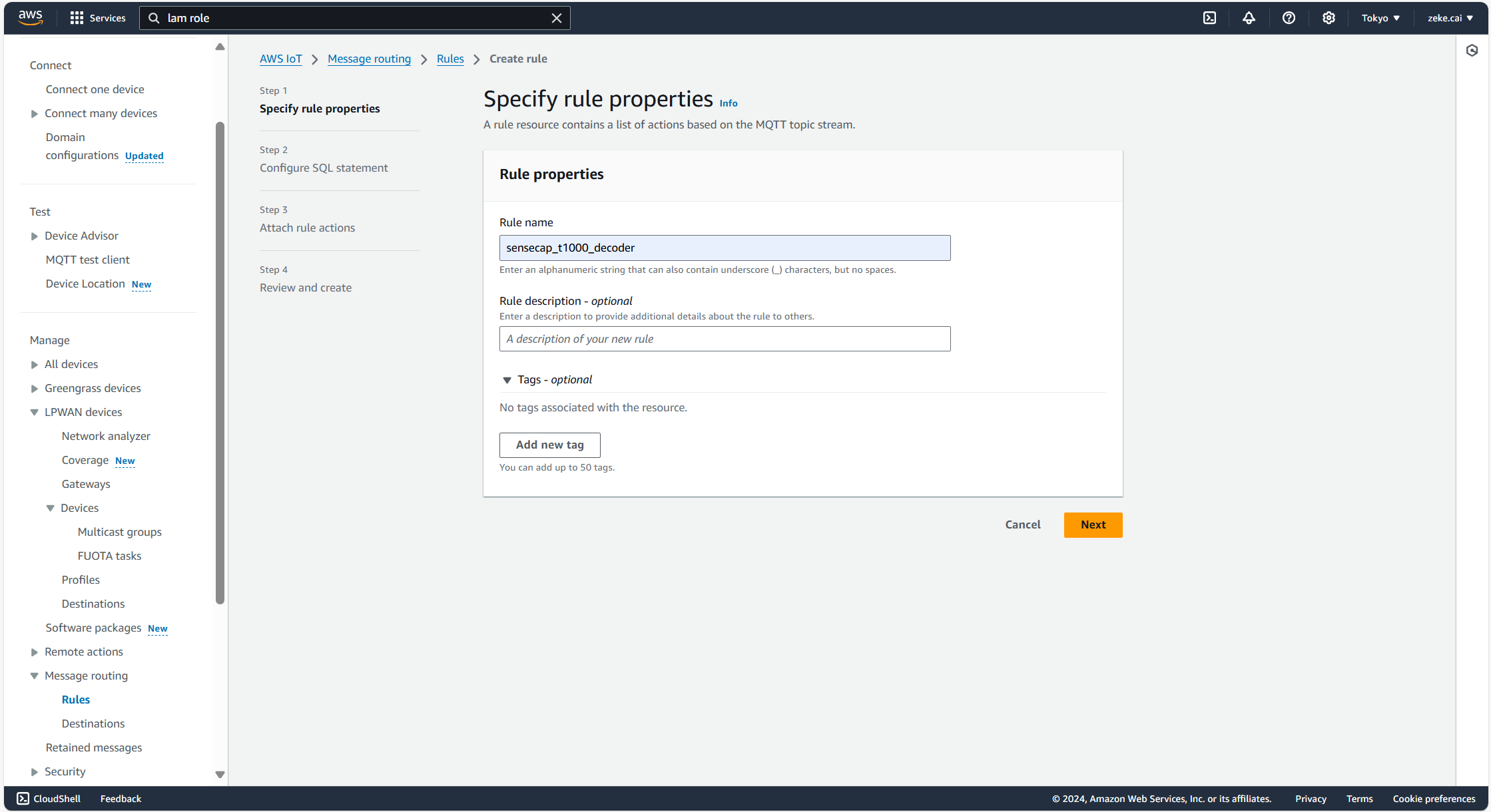The image size is (1491, 812).
Task: Open Gateways page
Action: tap(86, 484)
